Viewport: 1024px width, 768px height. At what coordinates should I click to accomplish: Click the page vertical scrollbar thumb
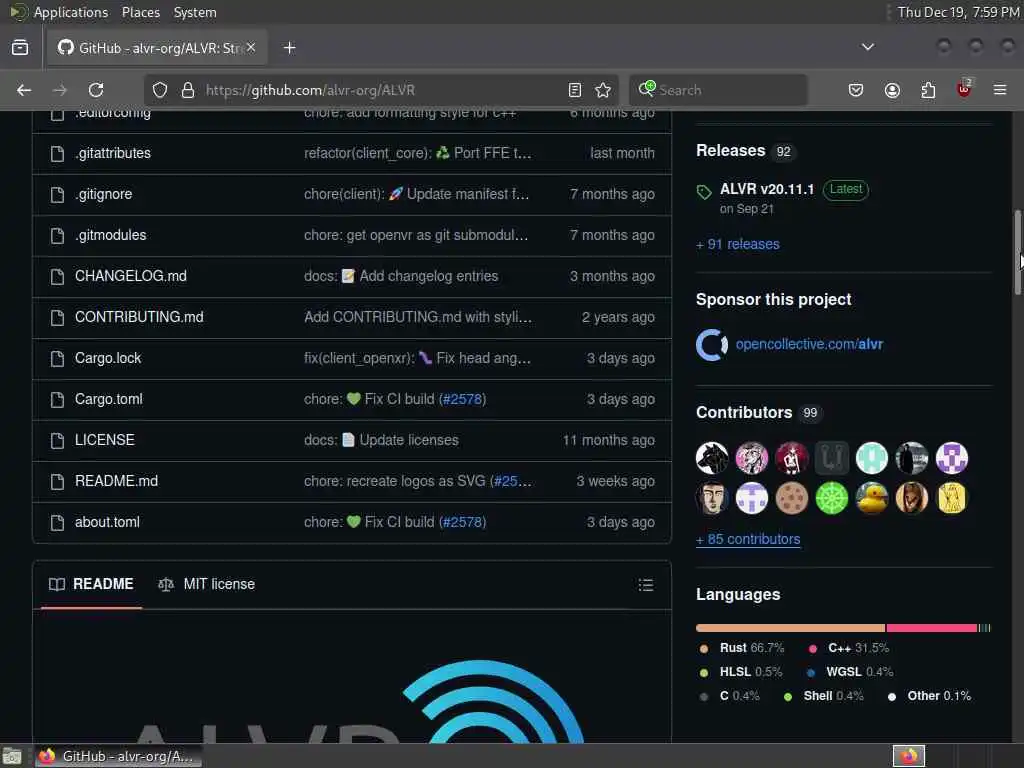pos(1017,252)
